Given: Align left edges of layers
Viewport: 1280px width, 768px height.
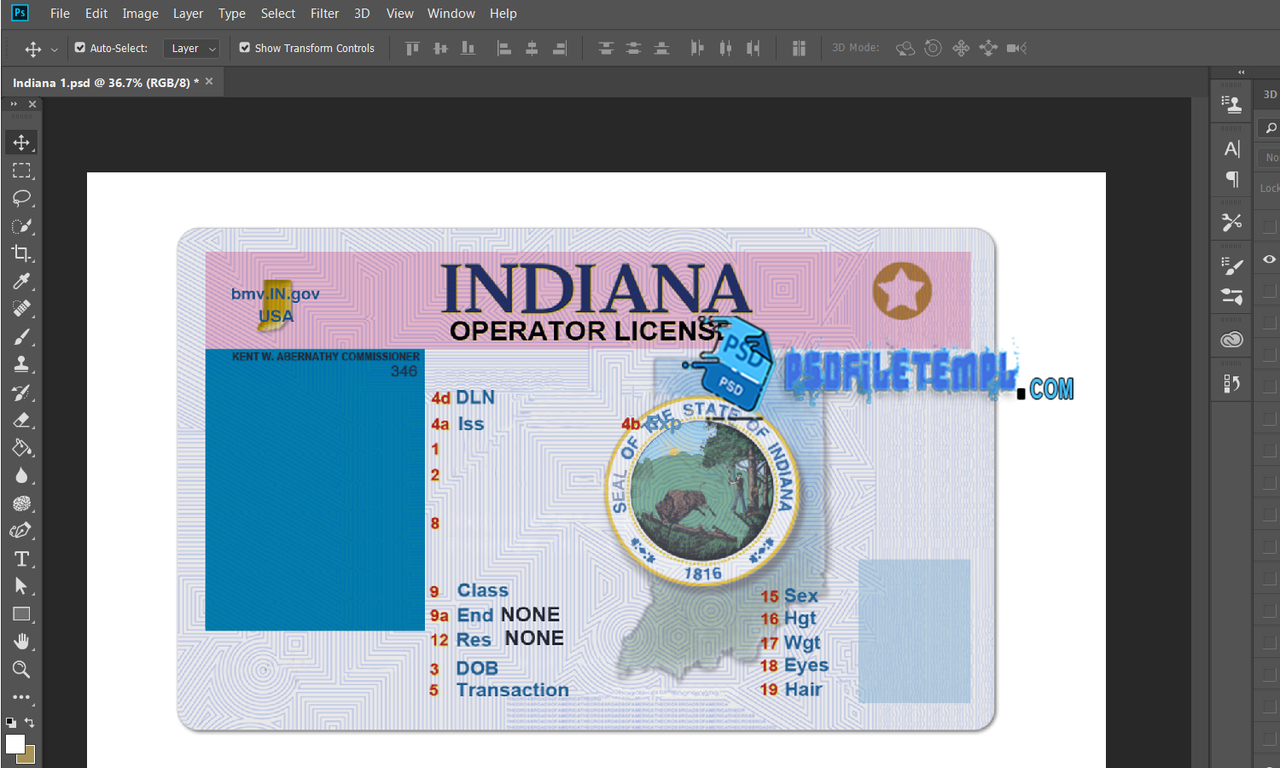Looking at the screenshot, I should pyautogui.click(x=504, y=48).
